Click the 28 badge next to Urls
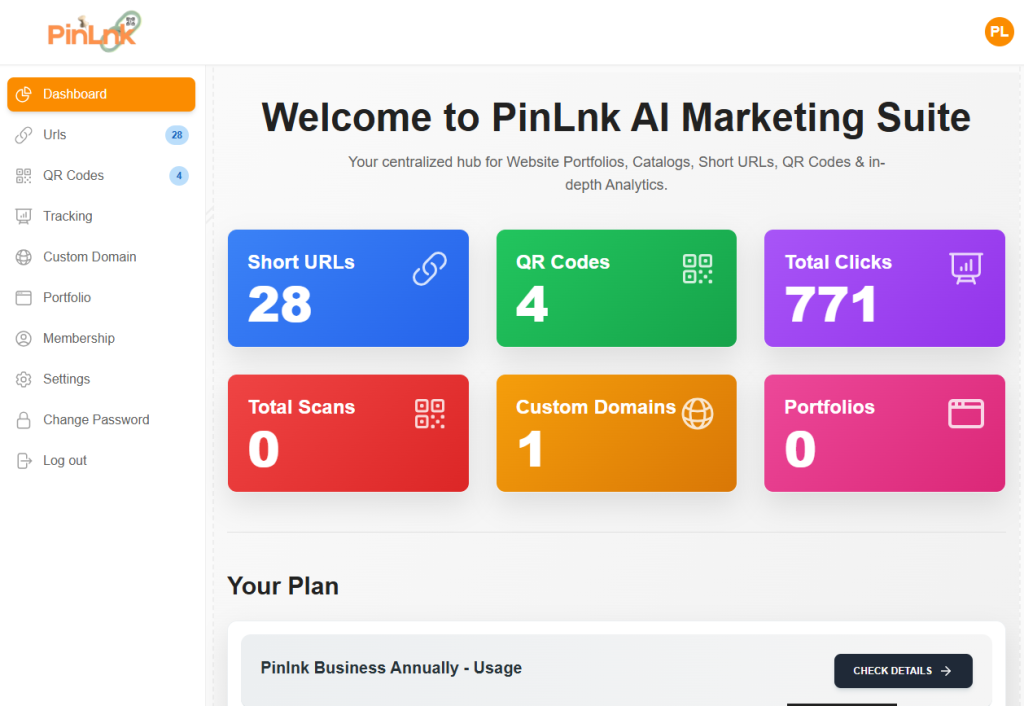The height and width of the screenshot is (706, 1024). click(x=176, y=135)
